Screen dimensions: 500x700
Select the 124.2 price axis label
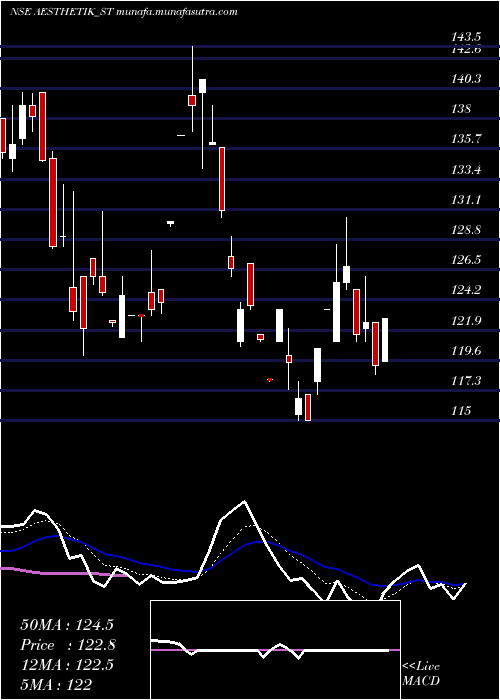click(466, 290)
